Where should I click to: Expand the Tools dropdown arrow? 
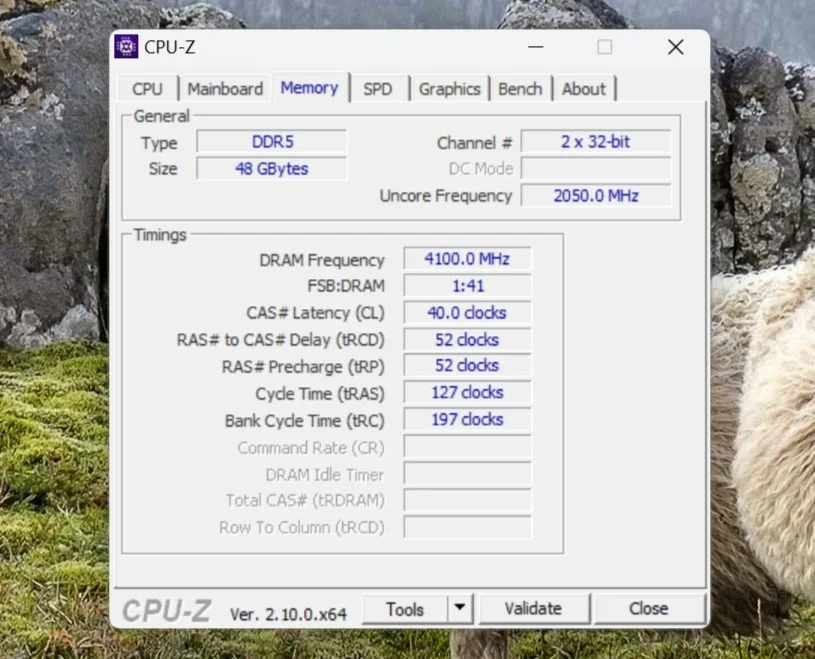point(460,608)
